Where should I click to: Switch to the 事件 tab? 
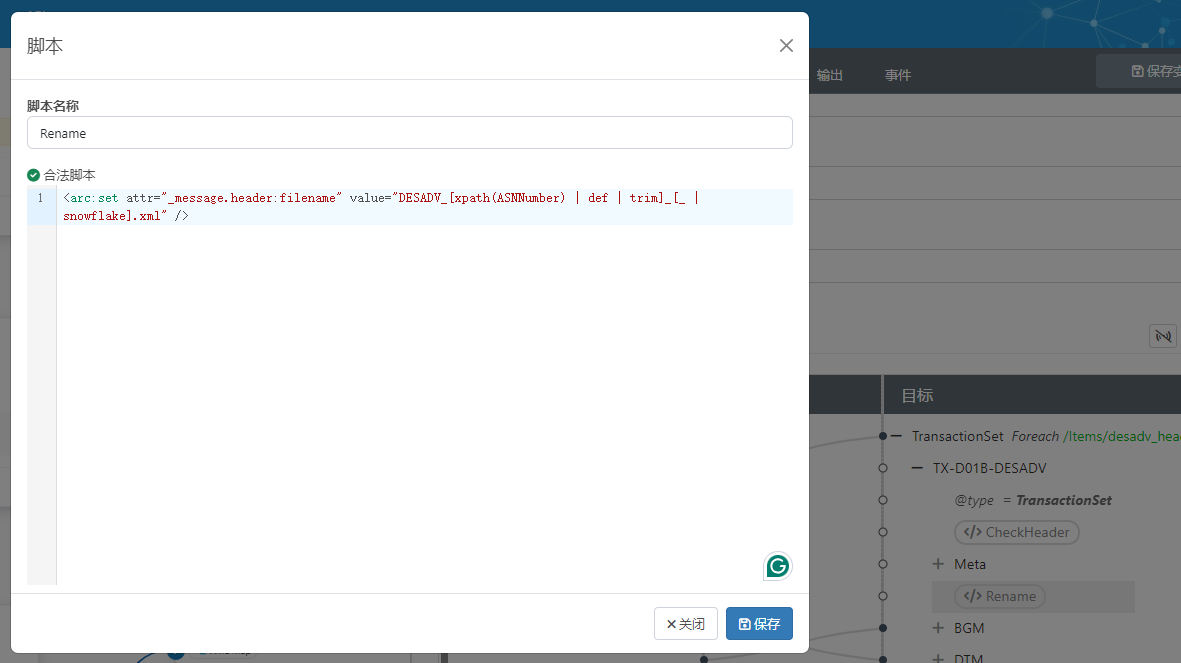897,75
